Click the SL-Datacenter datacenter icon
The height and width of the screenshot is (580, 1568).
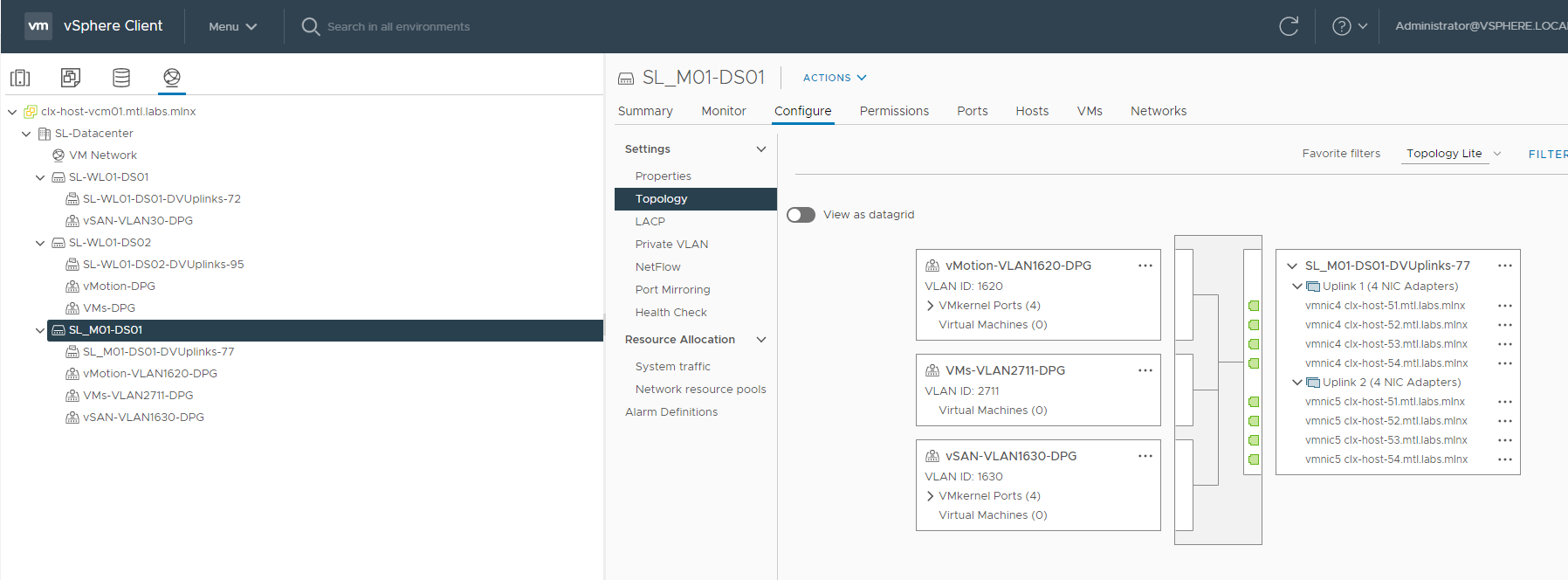click(45, 134)
